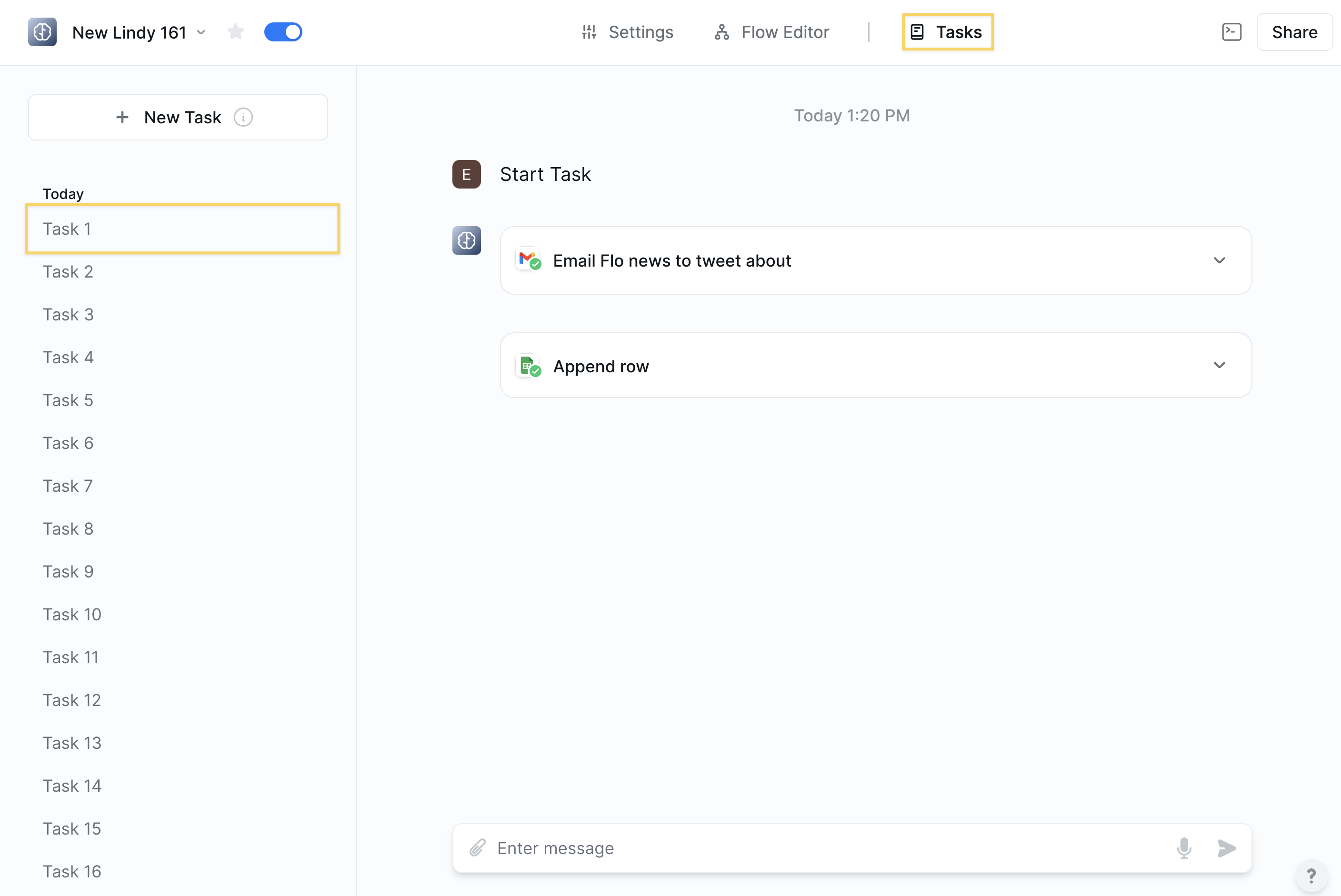Click the Enter message input field
This screenshot has width=1341, height=896.
829,848
